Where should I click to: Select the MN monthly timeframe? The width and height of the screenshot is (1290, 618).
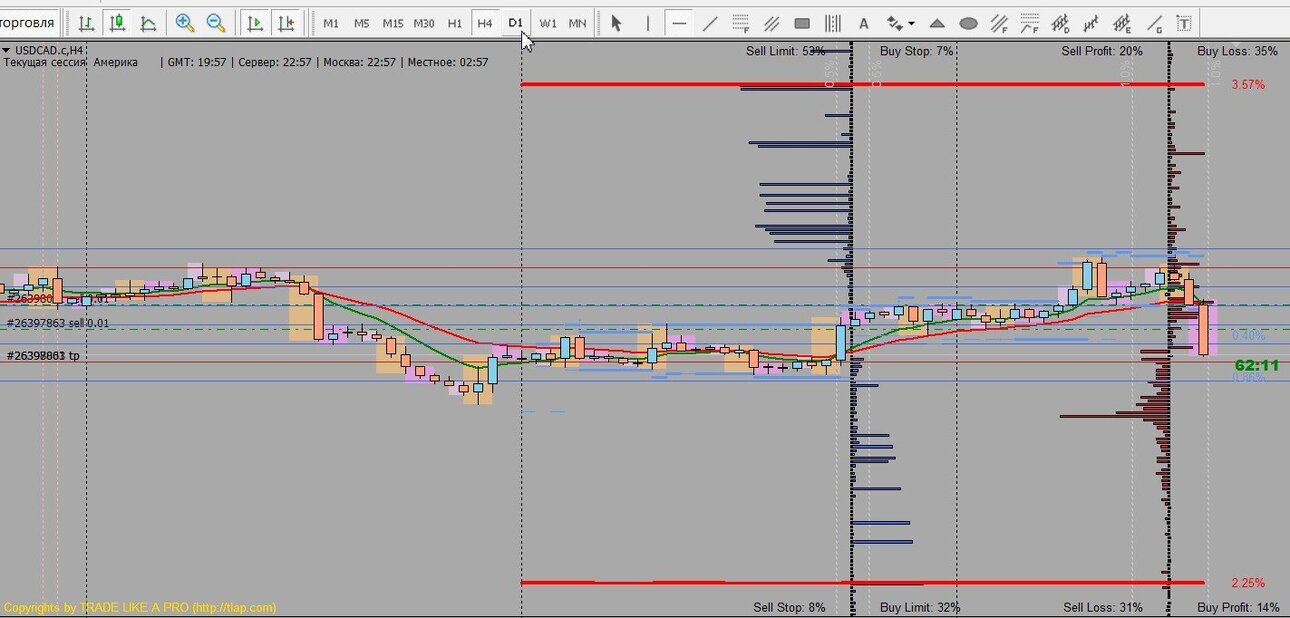tap(577, 23)
